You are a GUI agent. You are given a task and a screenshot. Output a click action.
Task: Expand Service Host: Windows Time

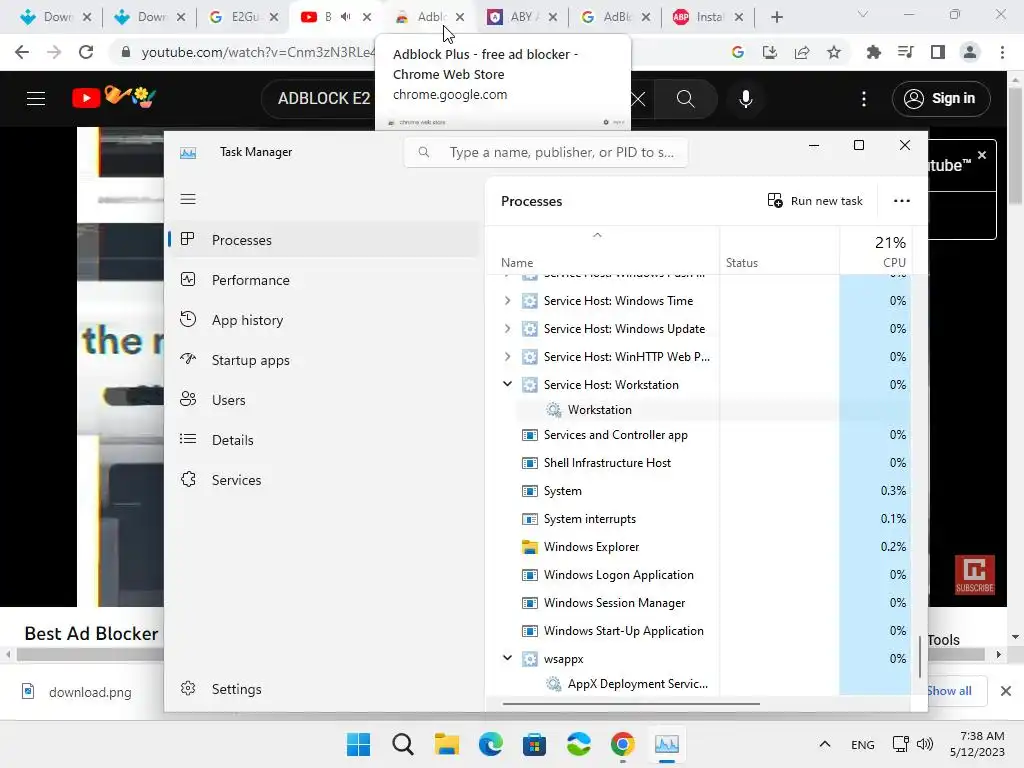pos(507,300)
